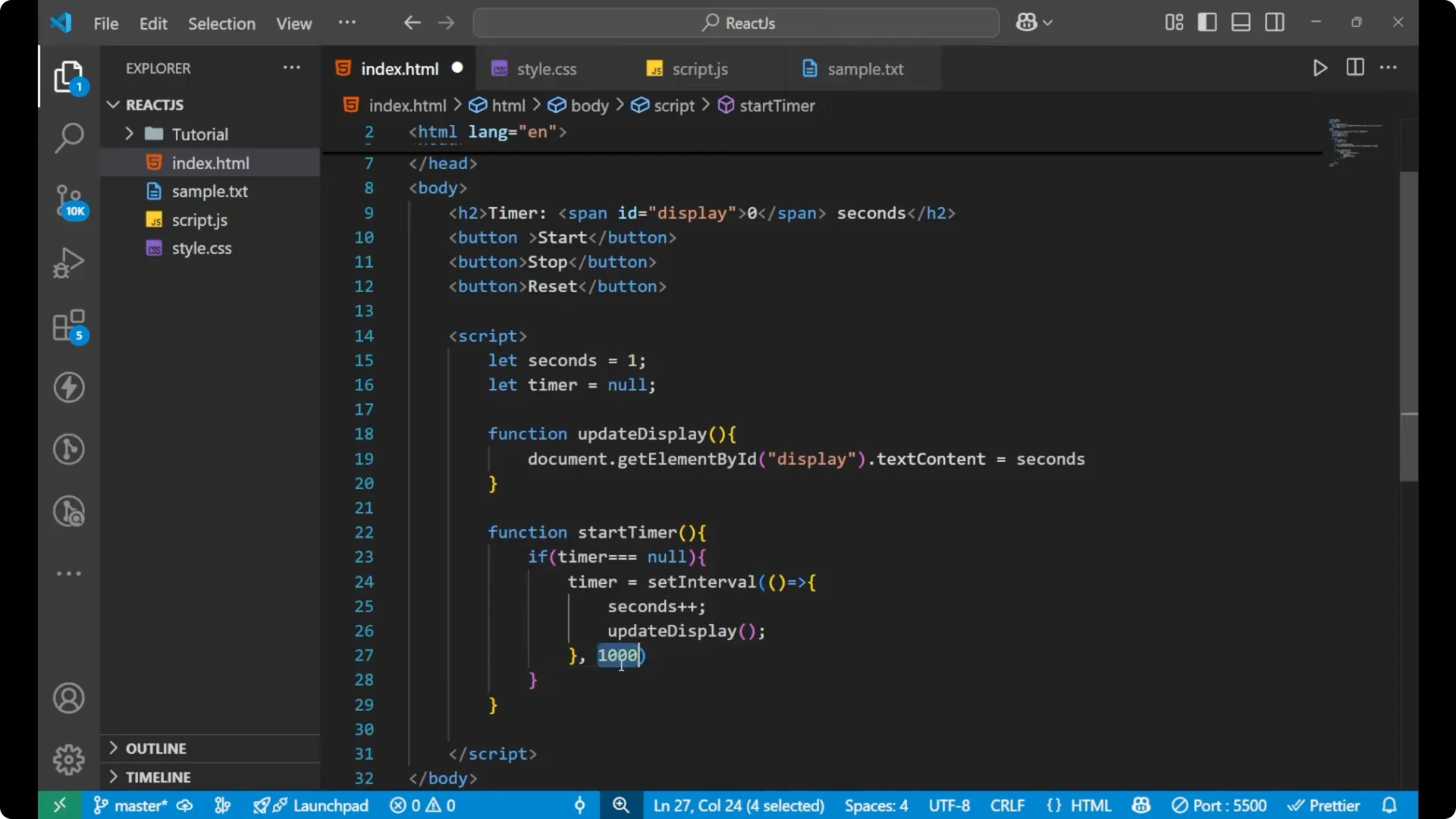This screenshot has width=1456, height=819.
Task: Toggle the secondary side bar
Action: (1275, 22)
